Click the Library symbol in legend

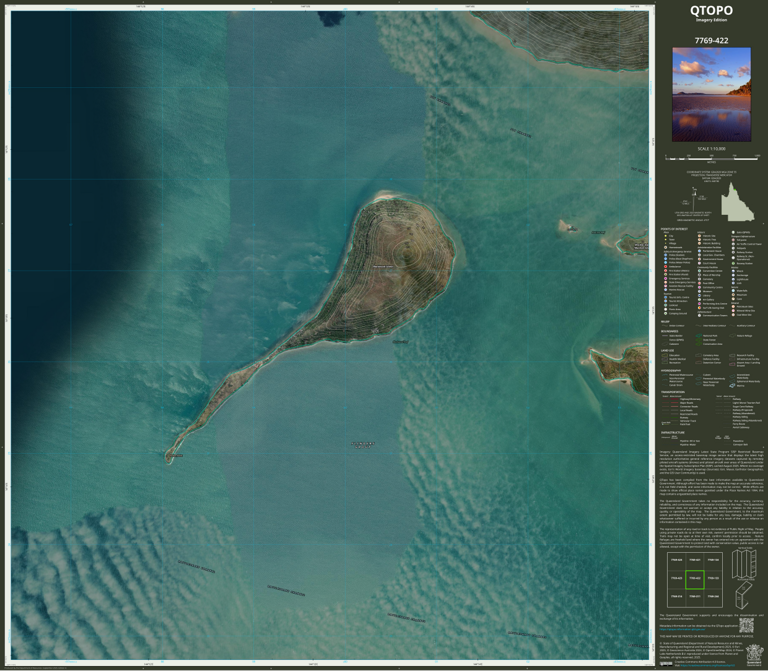pyautogui.click(x=699, y=295)
